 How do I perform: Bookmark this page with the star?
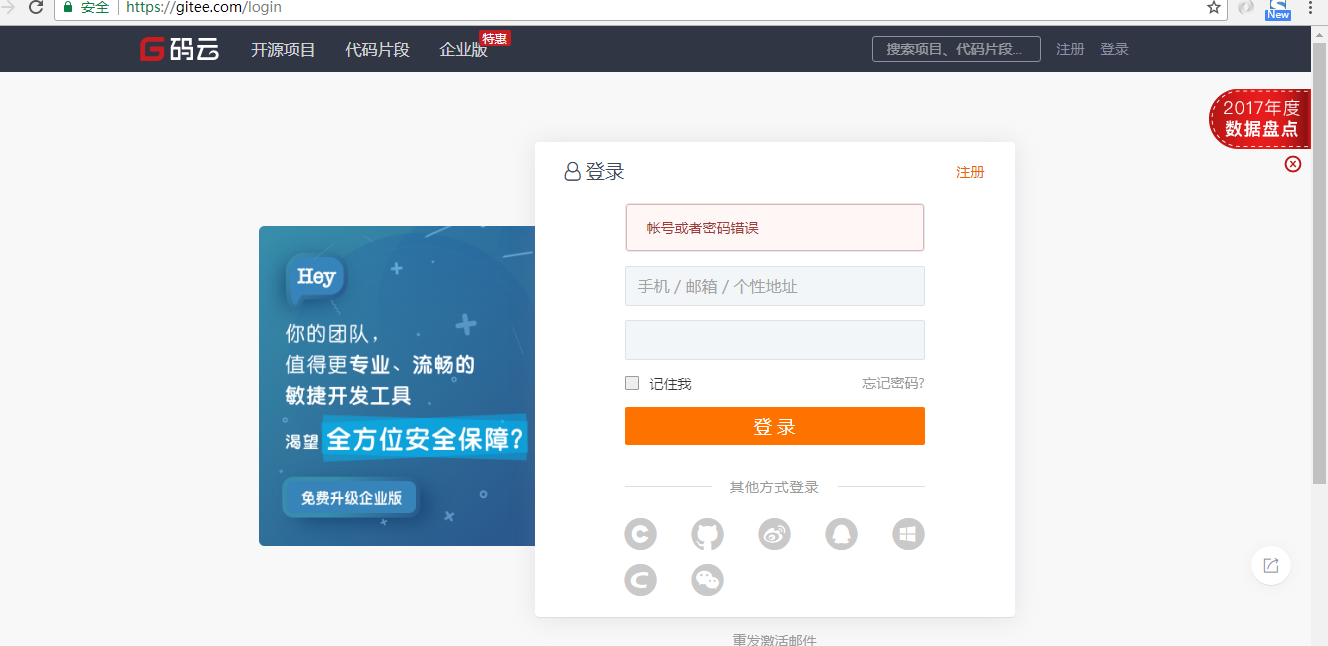pyautogui.click(x=1213, y=7)
